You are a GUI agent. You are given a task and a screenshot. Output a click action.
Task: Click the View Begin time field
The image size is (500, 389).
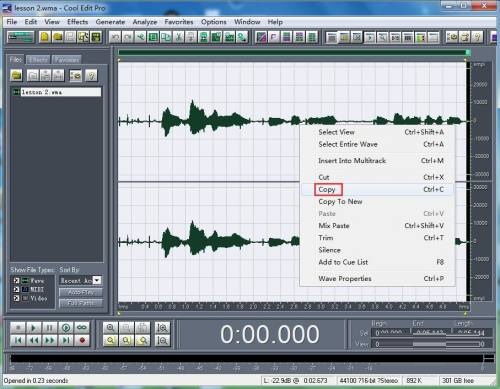click(391, 344)
